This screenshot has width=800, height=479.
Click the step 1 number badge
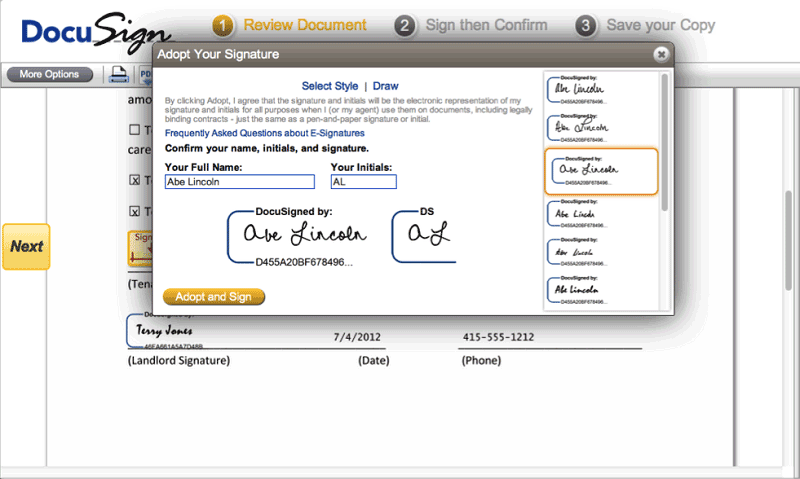[x=222, y=26]
